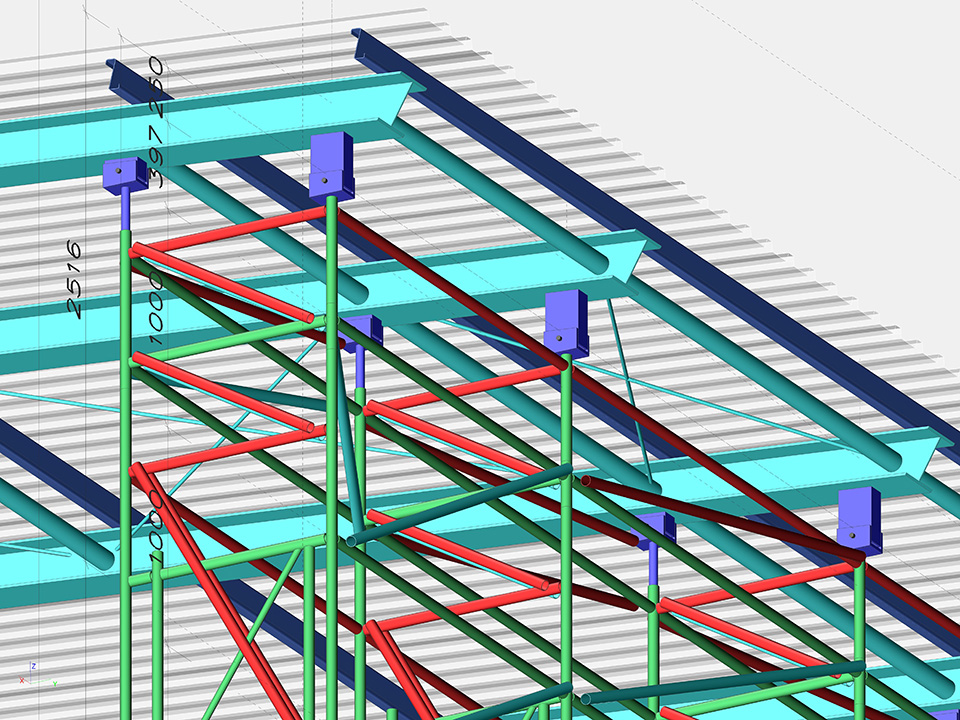Click the dark blue beam end at top center
Image resolution: width=960 pixels, height=720 pixels.
click(x=361, y=40)
